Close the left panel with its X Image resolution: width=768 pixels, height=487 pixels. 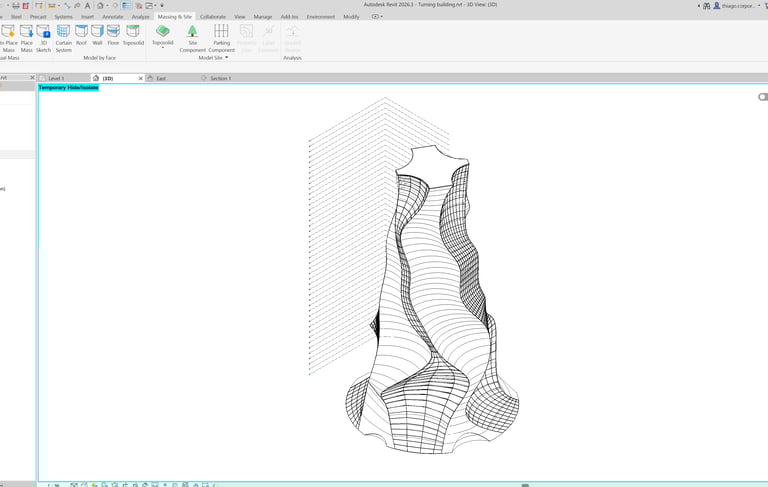(32, 78)
